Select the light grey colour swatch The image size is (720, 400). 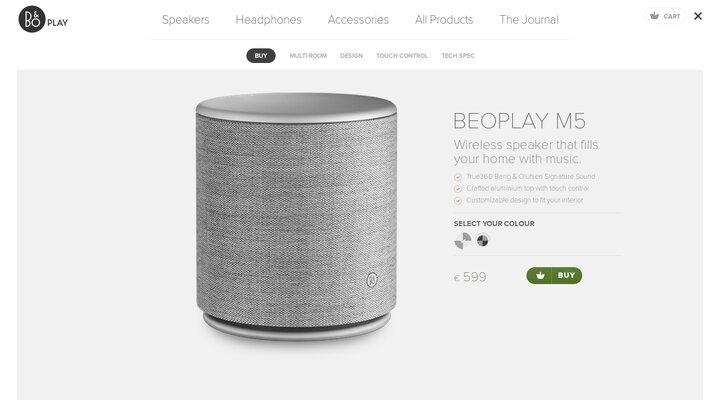463,240
